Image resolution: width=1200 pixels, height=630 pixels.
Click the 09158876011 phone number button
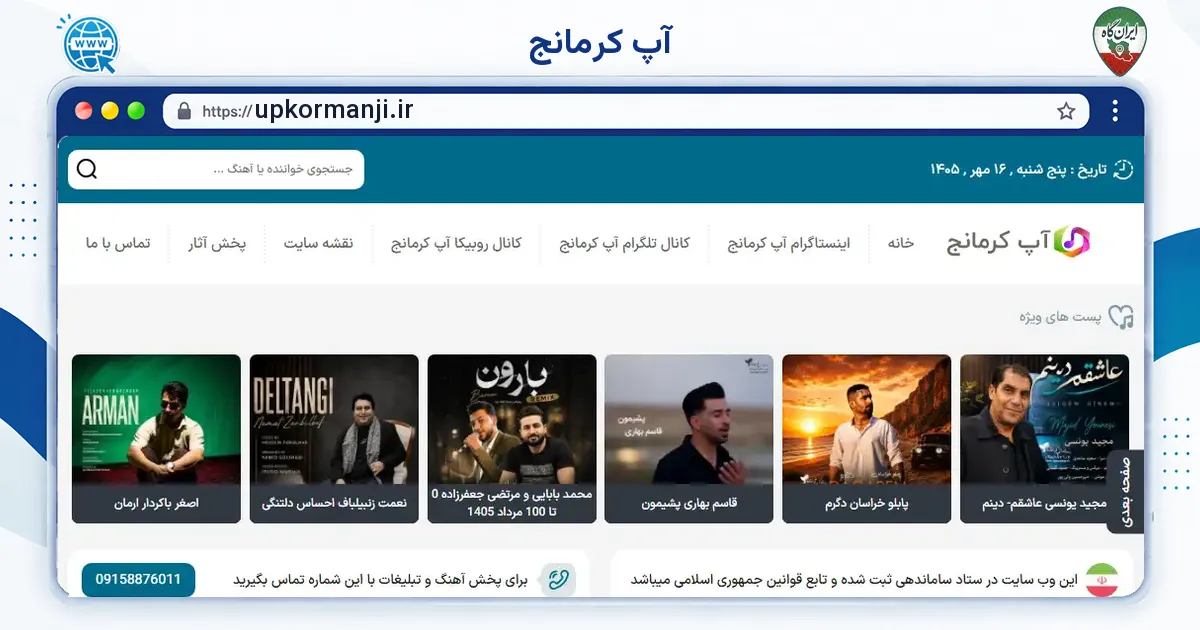[138, 580]
